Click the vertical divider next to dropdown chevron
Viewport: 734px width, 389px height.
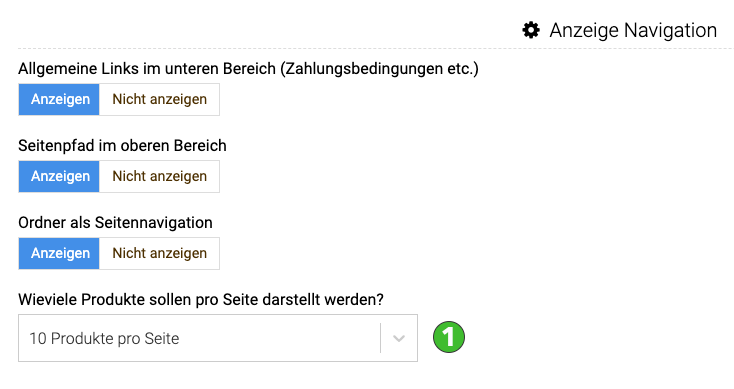tap(381, 338)
